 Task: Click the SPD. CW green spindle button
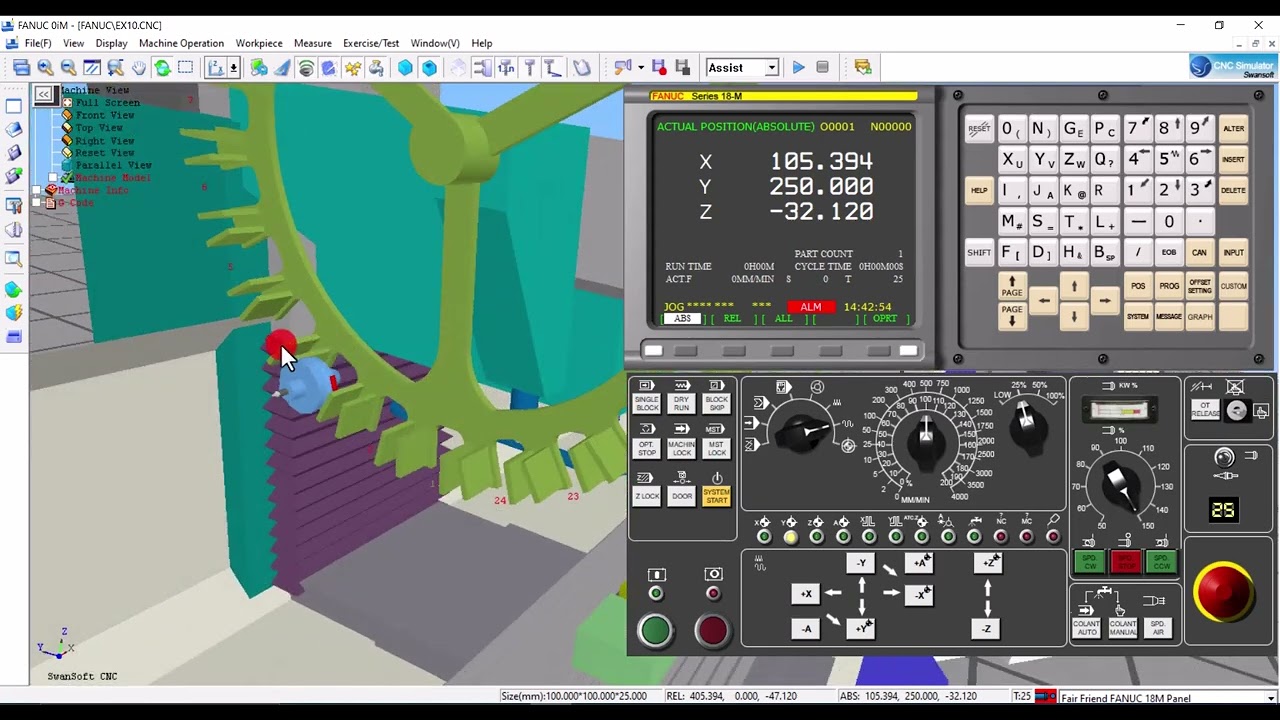pyautogui.click(x=1090, y=563)
